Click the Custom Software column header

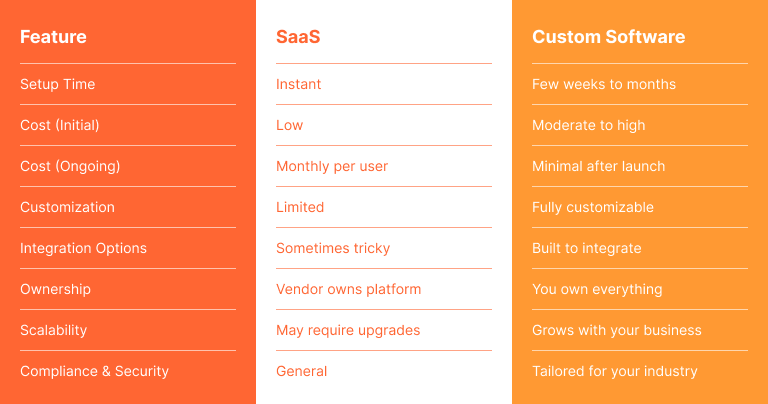click(608, 37)
